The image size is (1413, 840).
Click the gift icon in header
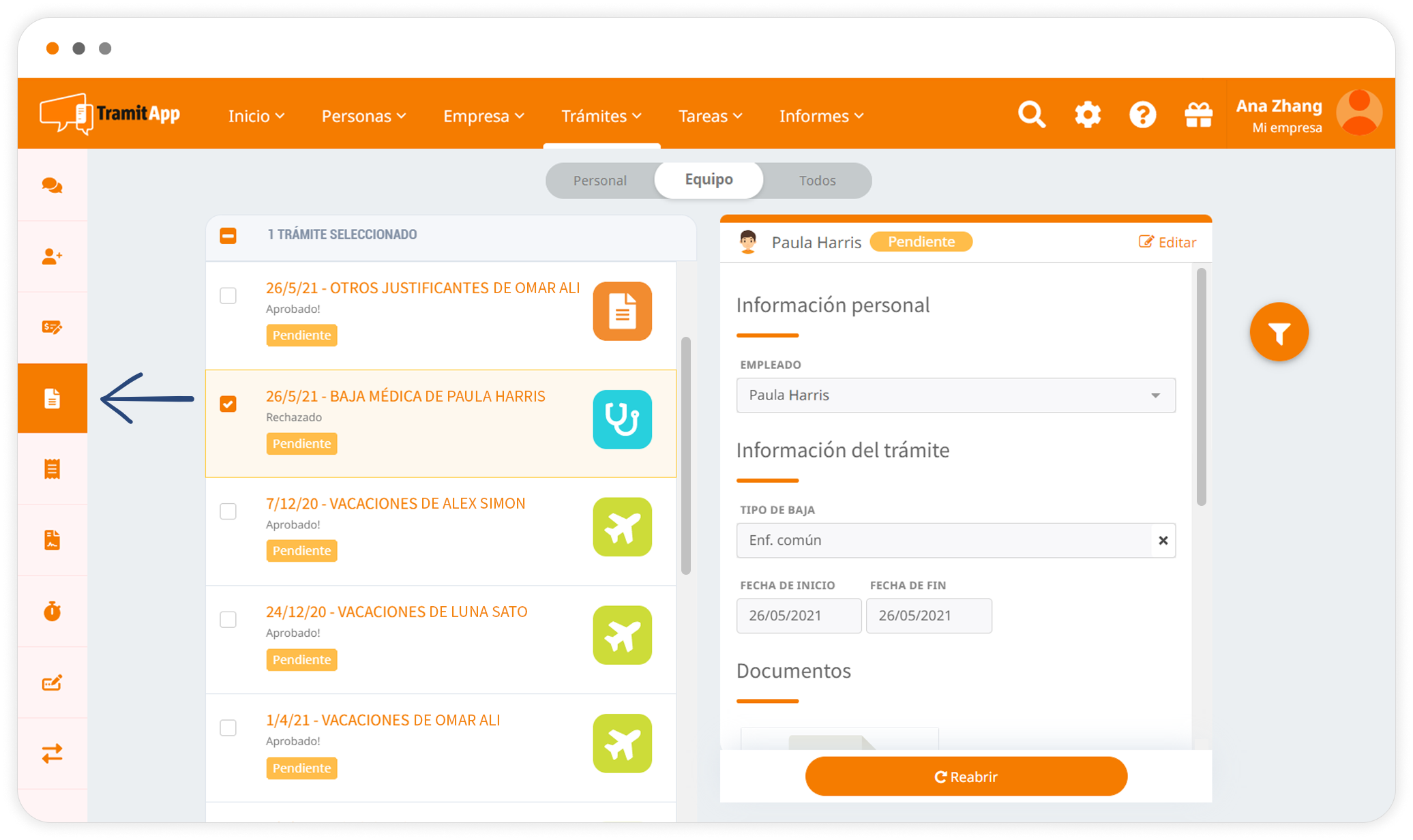click(1198, 115)
